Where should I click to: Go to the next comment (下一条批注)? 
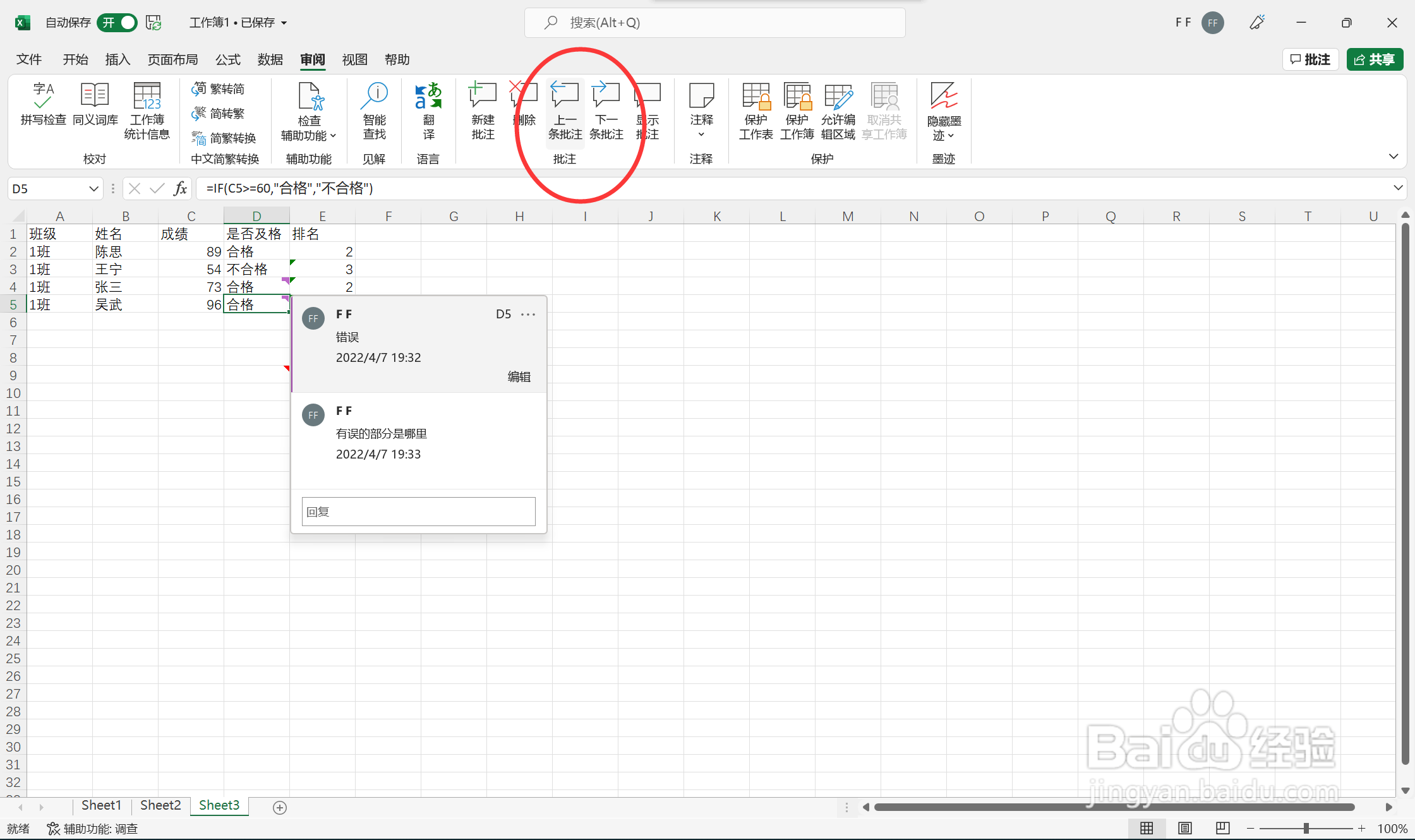606,111
